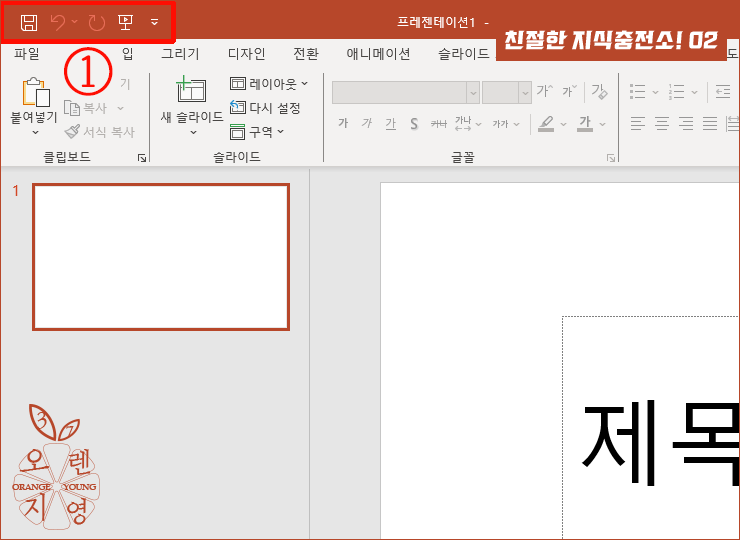The height and width of the screenshot is (540, 740).
Task: Select slide 1 thumbnail
Action: (161, 257)
